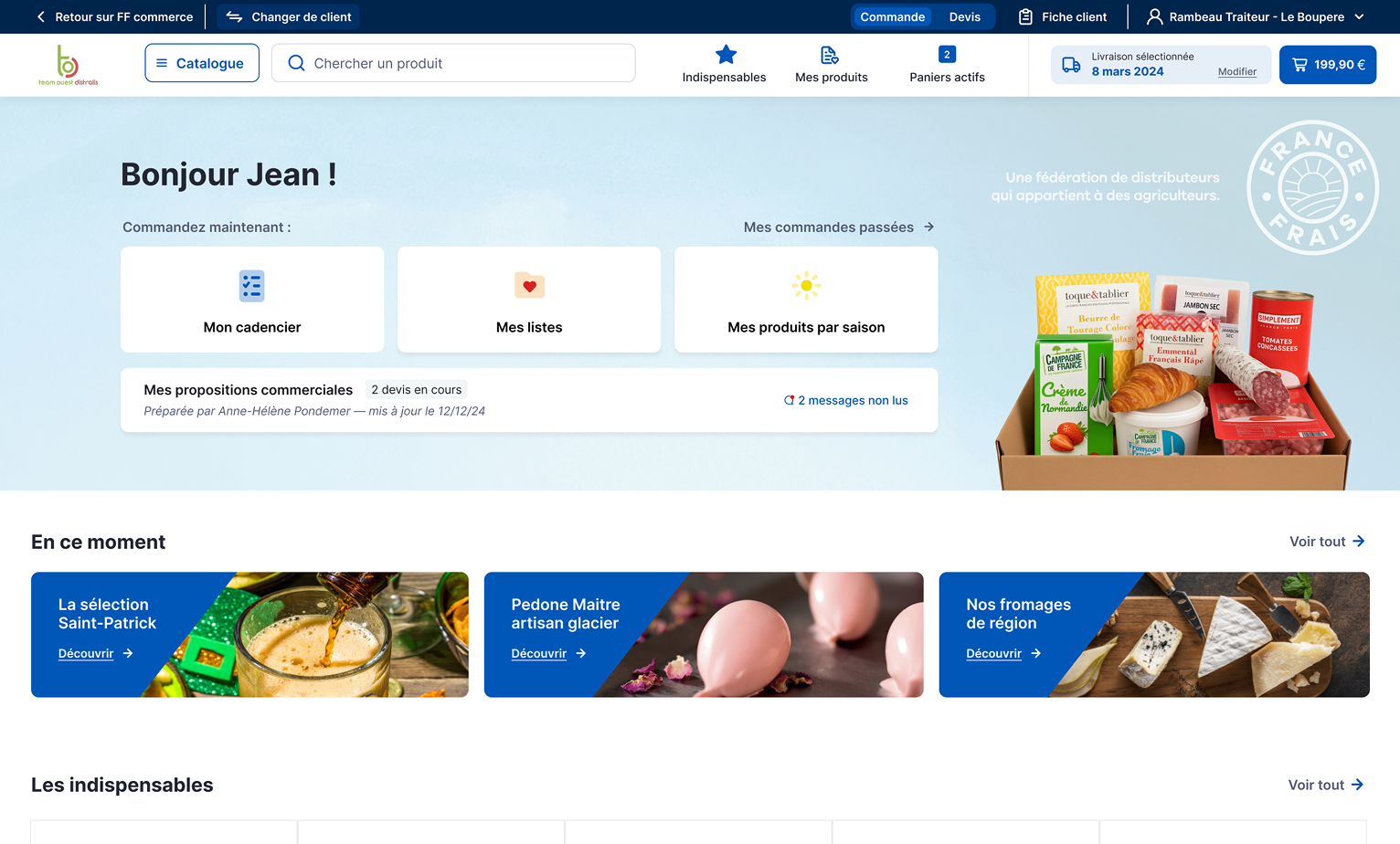Click the Bonjour Jean ! greeting heading
Viewport: 1400px width, 844px height.
pyautogui.click(x=228, y=174)
